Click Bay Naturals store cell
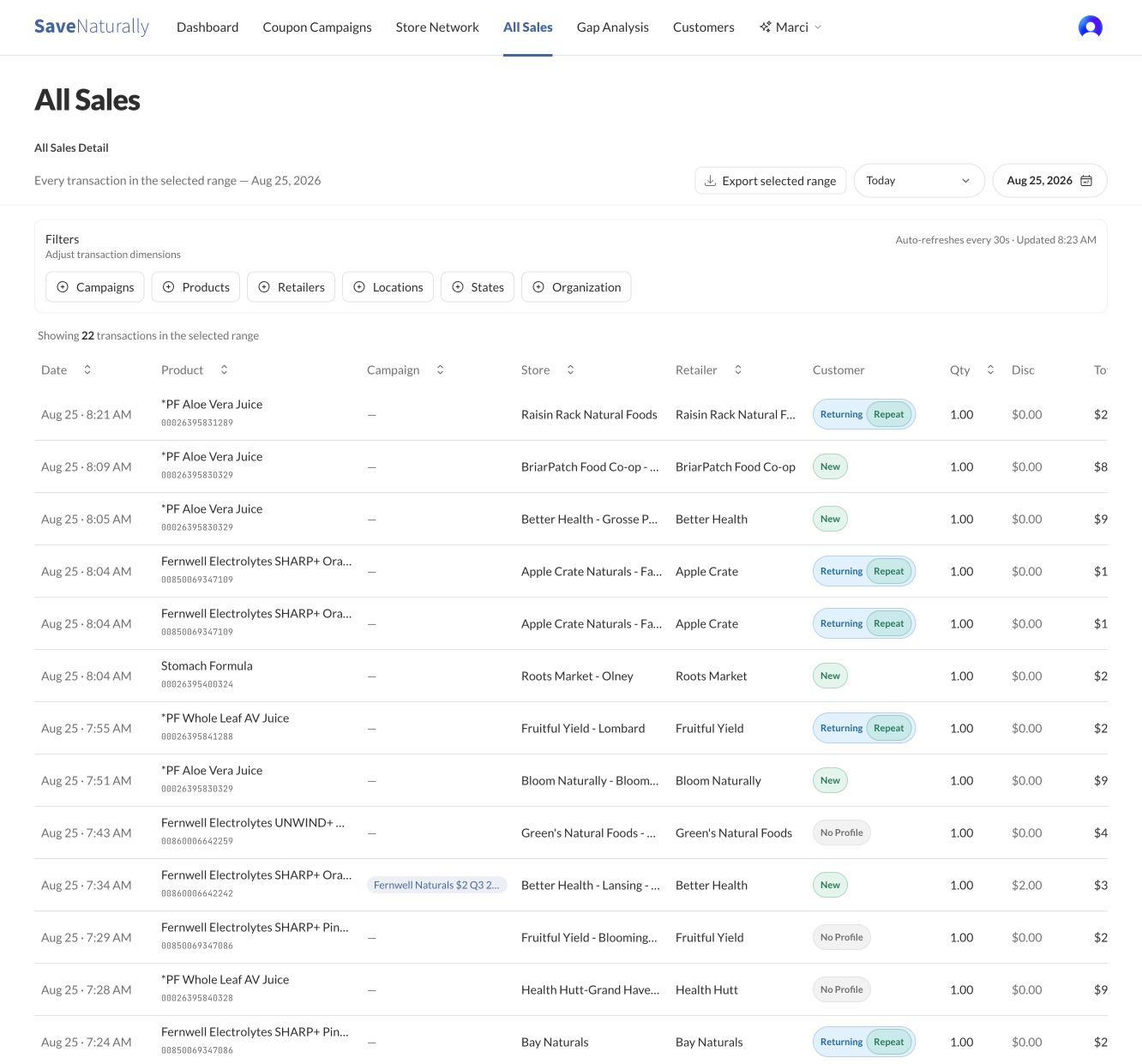Viewport: 1142px width, 1064px height. (555, 1043)
